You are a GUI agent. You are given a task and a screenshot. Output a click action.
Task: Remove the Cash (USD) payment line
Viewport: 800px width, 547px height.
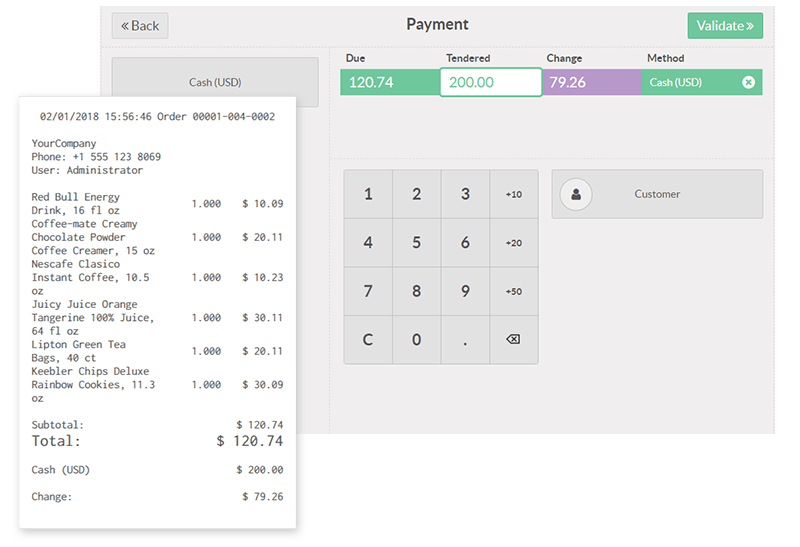coord(748,82)
